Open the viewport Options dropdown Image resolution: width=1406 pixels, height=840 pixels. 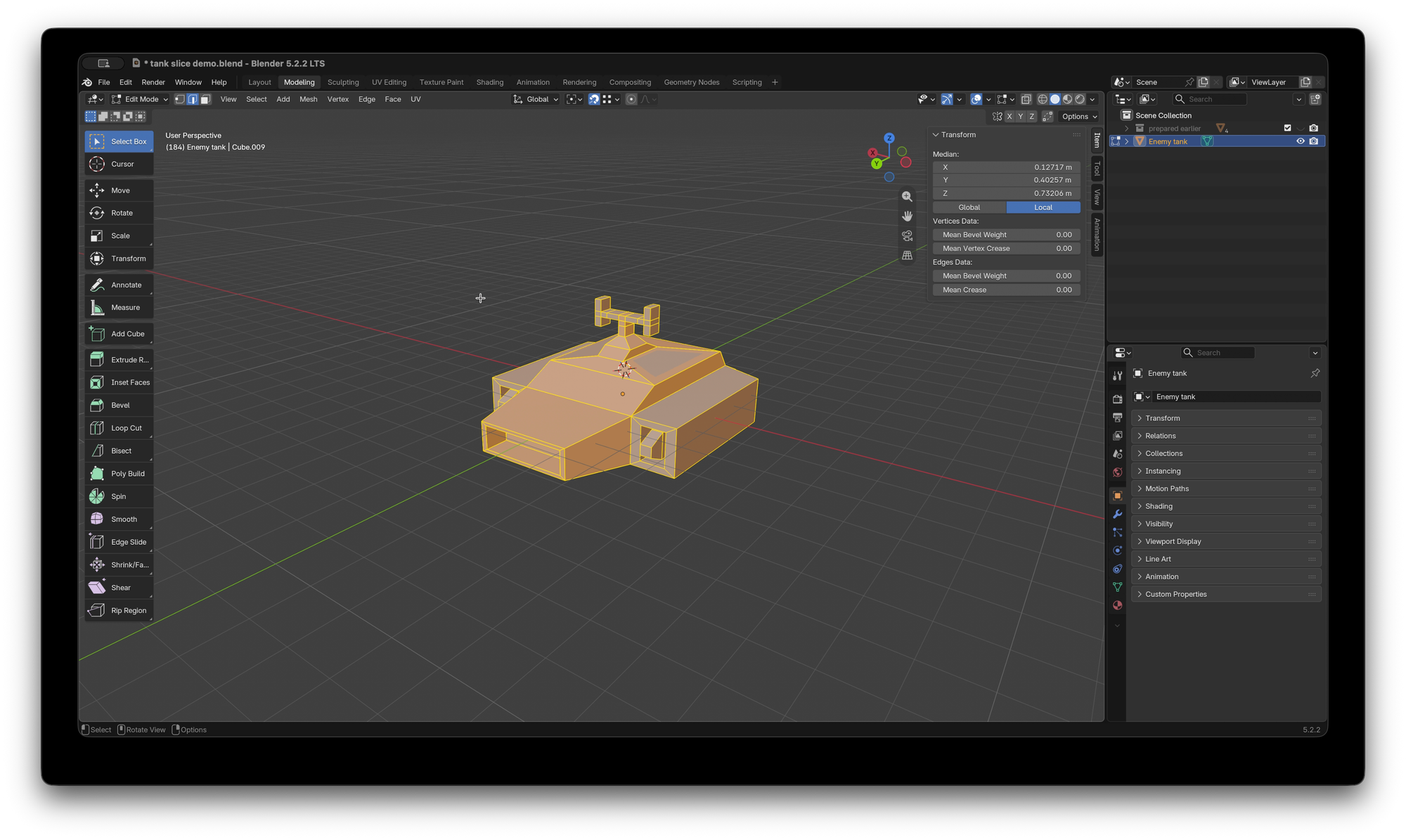pyautogui.click(x=1079, y=117)
